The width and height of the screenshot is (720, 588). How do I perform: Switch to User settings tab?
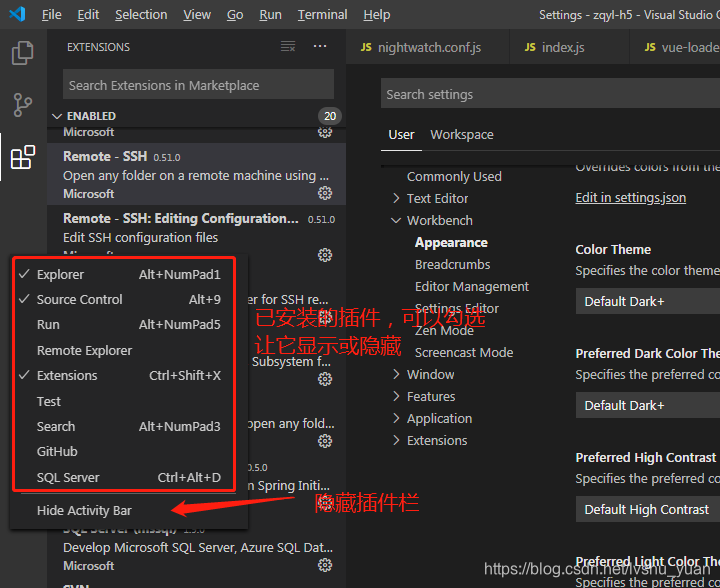[401, 134]
